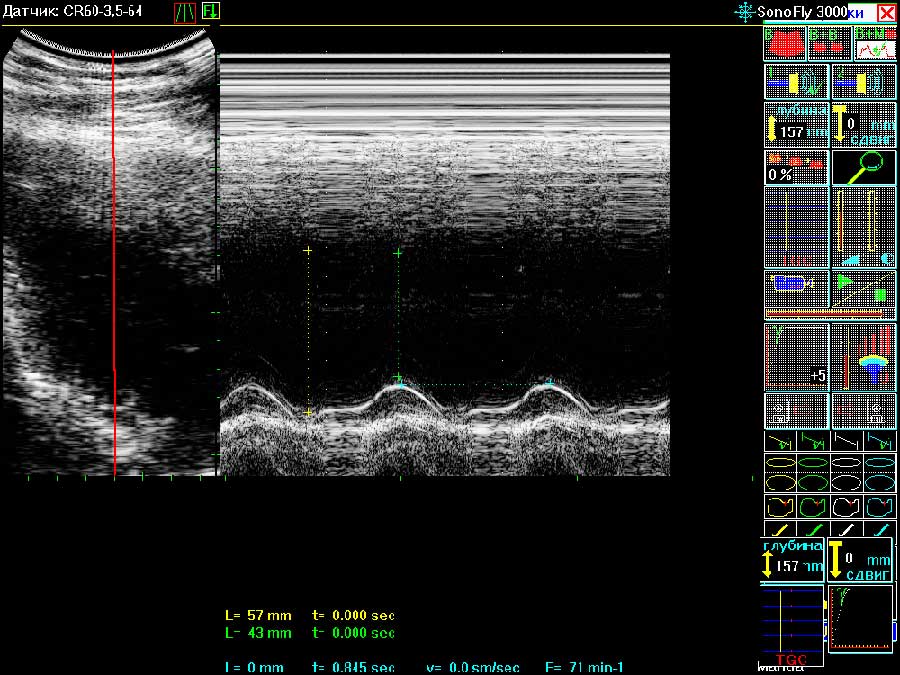Change the 0 % percentage control
Image resolution: width=900 pixels, height=675 pixels.
coord(796,167)
